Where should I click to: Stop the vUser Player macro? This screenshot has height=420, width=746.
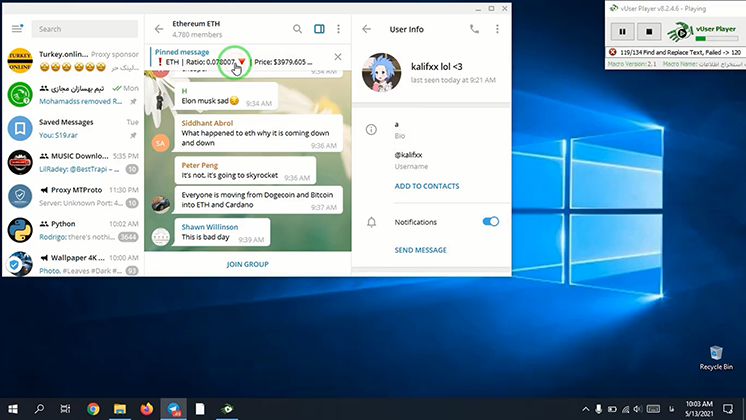click(648, 32)
